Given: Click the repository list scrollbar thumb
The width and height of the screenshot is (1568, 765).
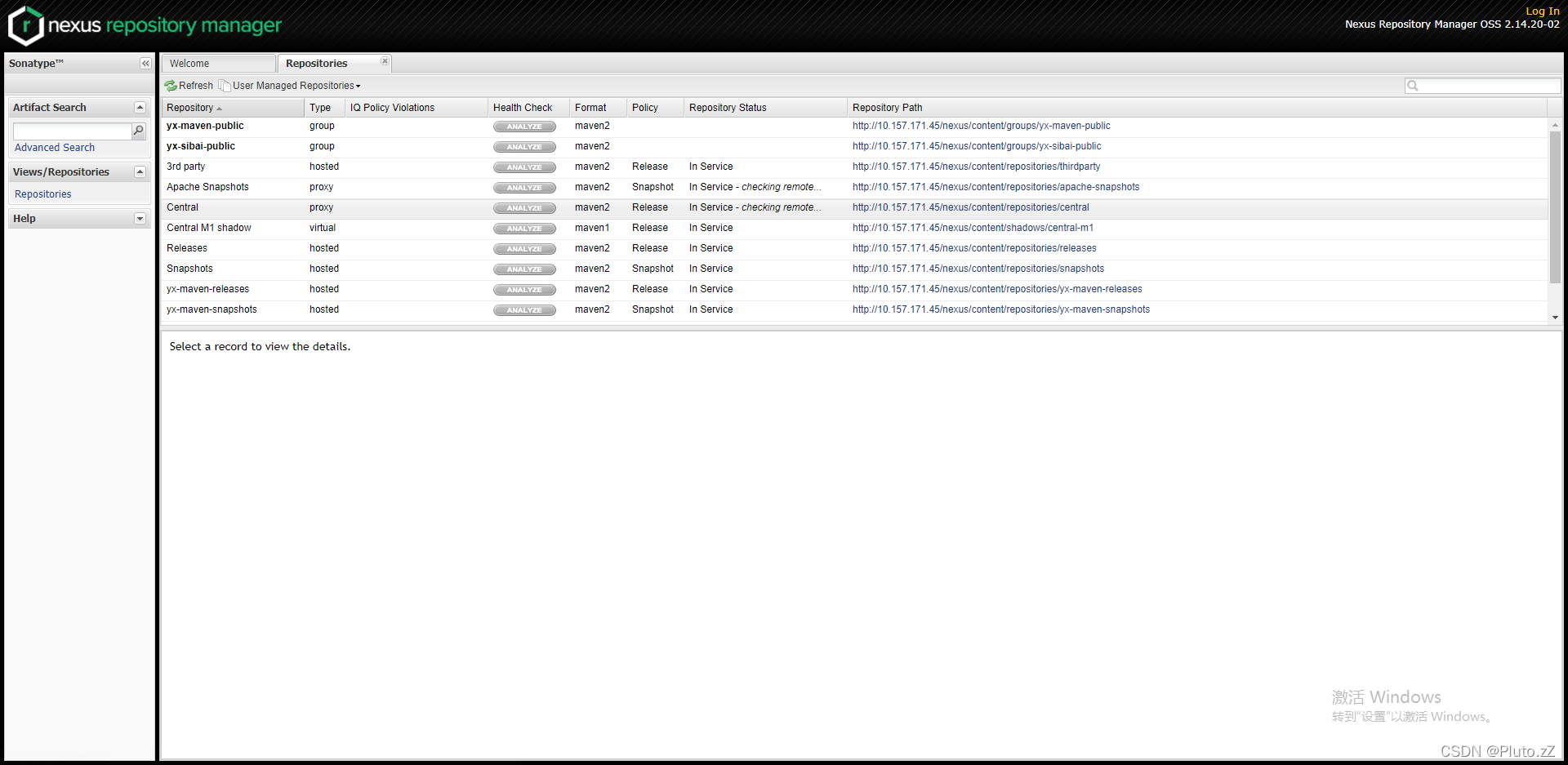Looking at the screenshot, I should tap(1555, 207).
